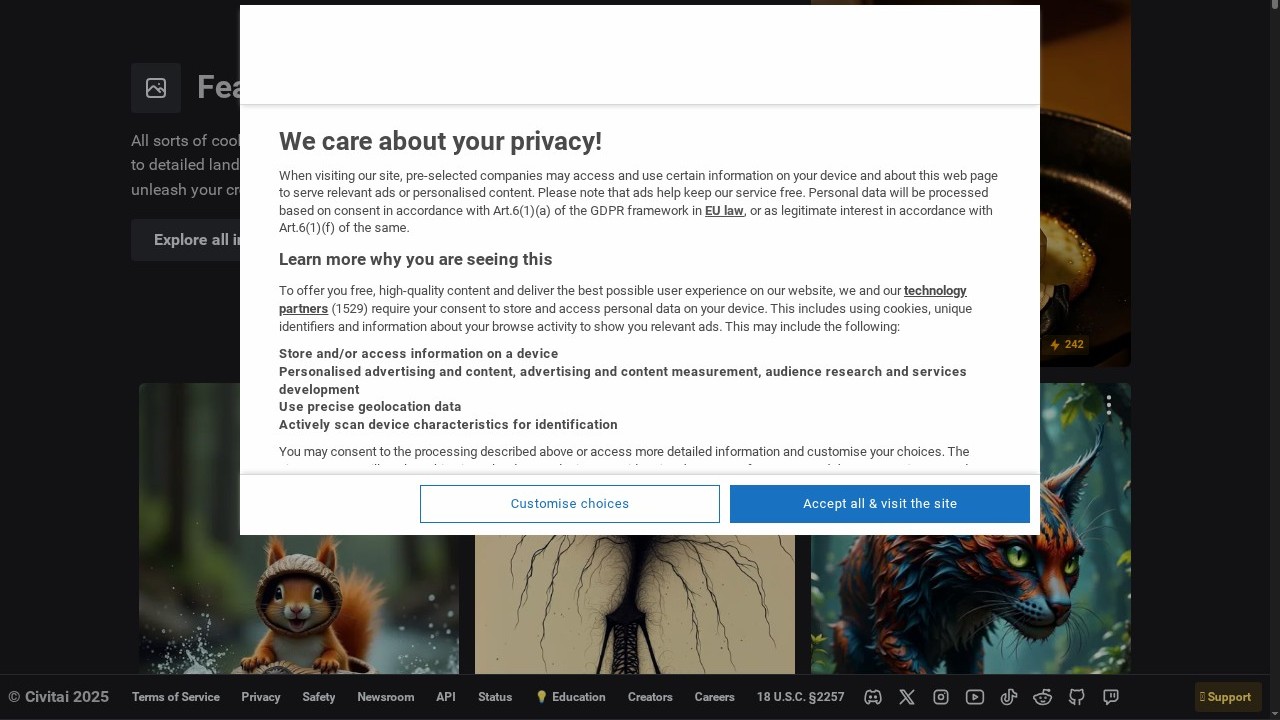This screenshot has height=720, width=1280.
Task: Open the 18 U.S.C. §2257 link
Action: [800, 697]
